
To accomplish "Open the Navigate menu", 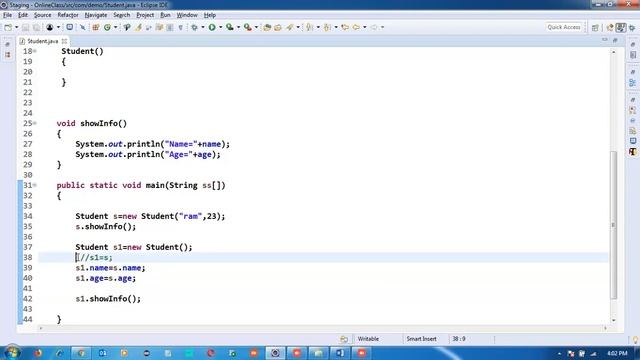I will (96, 15).
